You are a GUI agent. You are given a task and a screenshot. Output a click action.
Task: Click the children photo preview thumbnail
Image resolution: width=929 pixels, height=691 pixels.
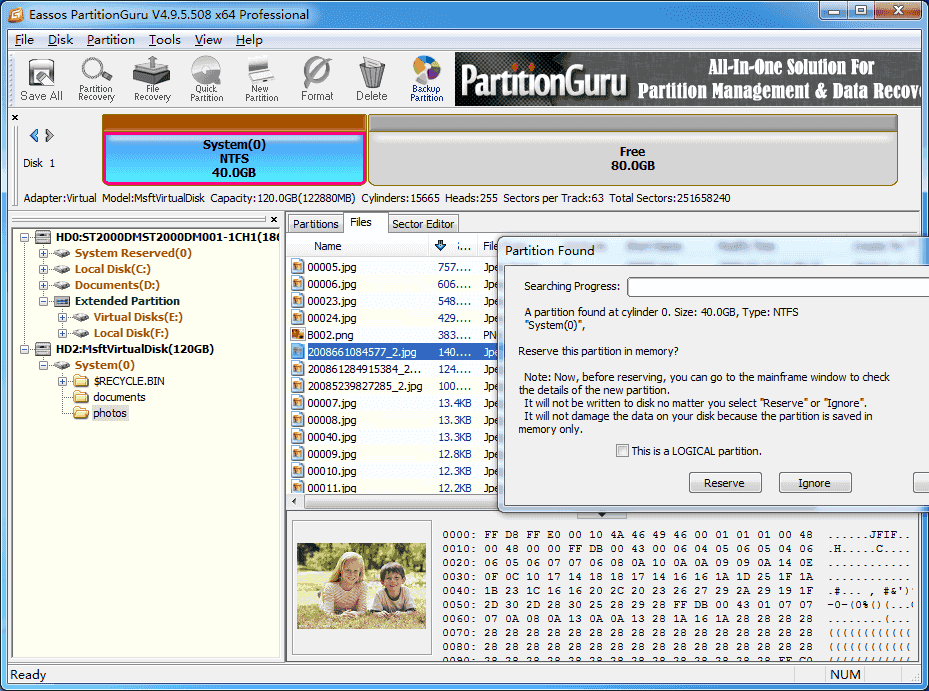(x=361, y=586)
